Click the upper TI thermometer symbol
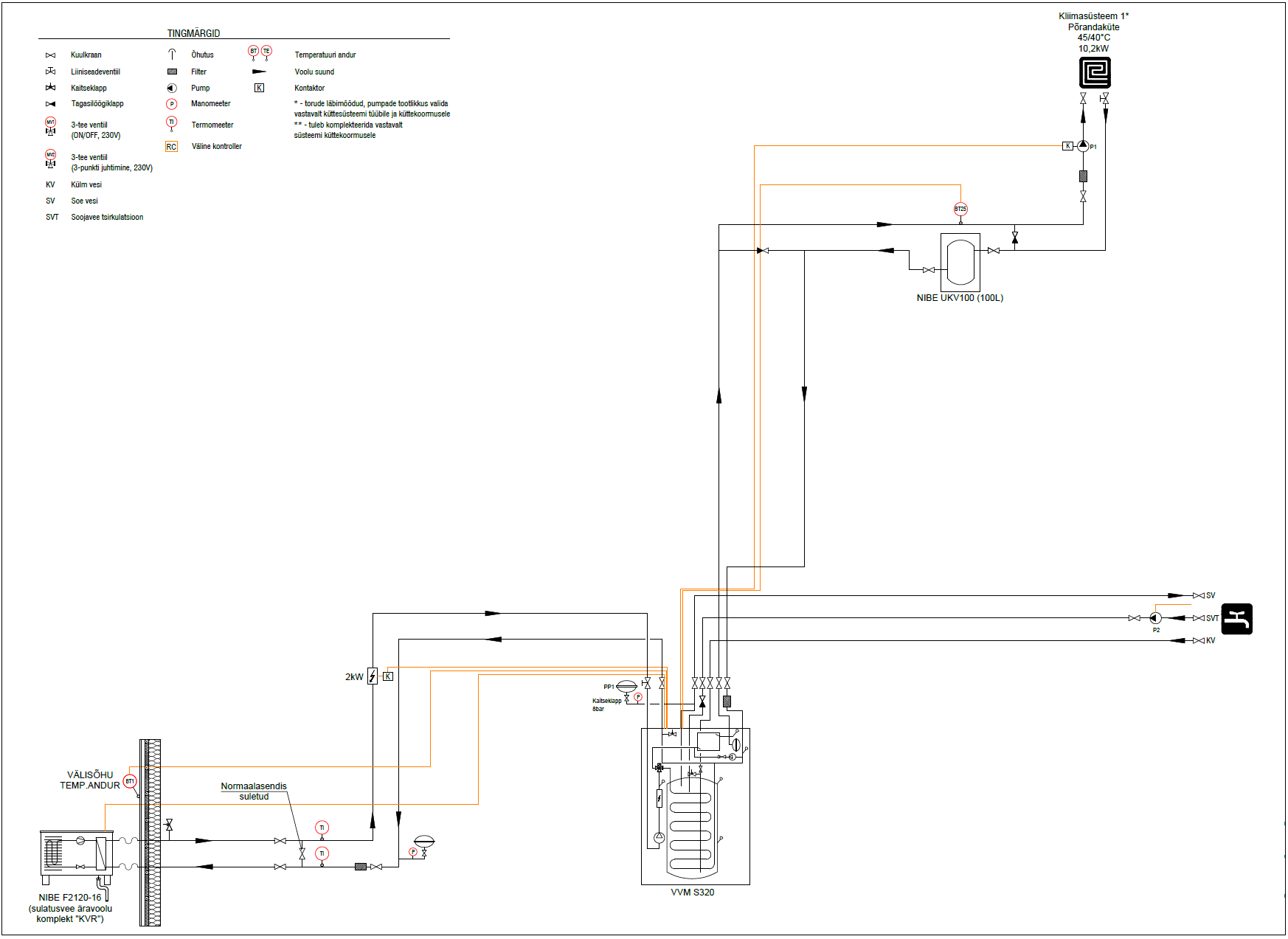Screen dimensions: 1288x939 click(322, 828)
